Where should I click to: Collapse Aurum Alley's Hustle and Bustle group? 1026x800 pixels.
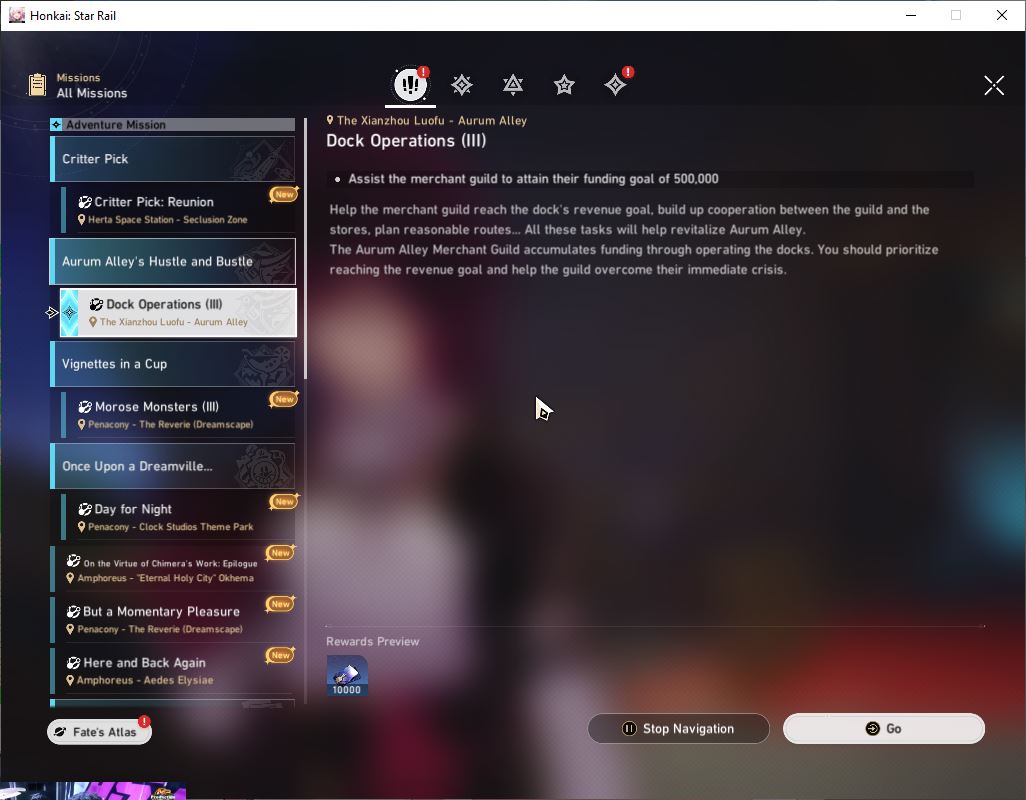(173, 262)
